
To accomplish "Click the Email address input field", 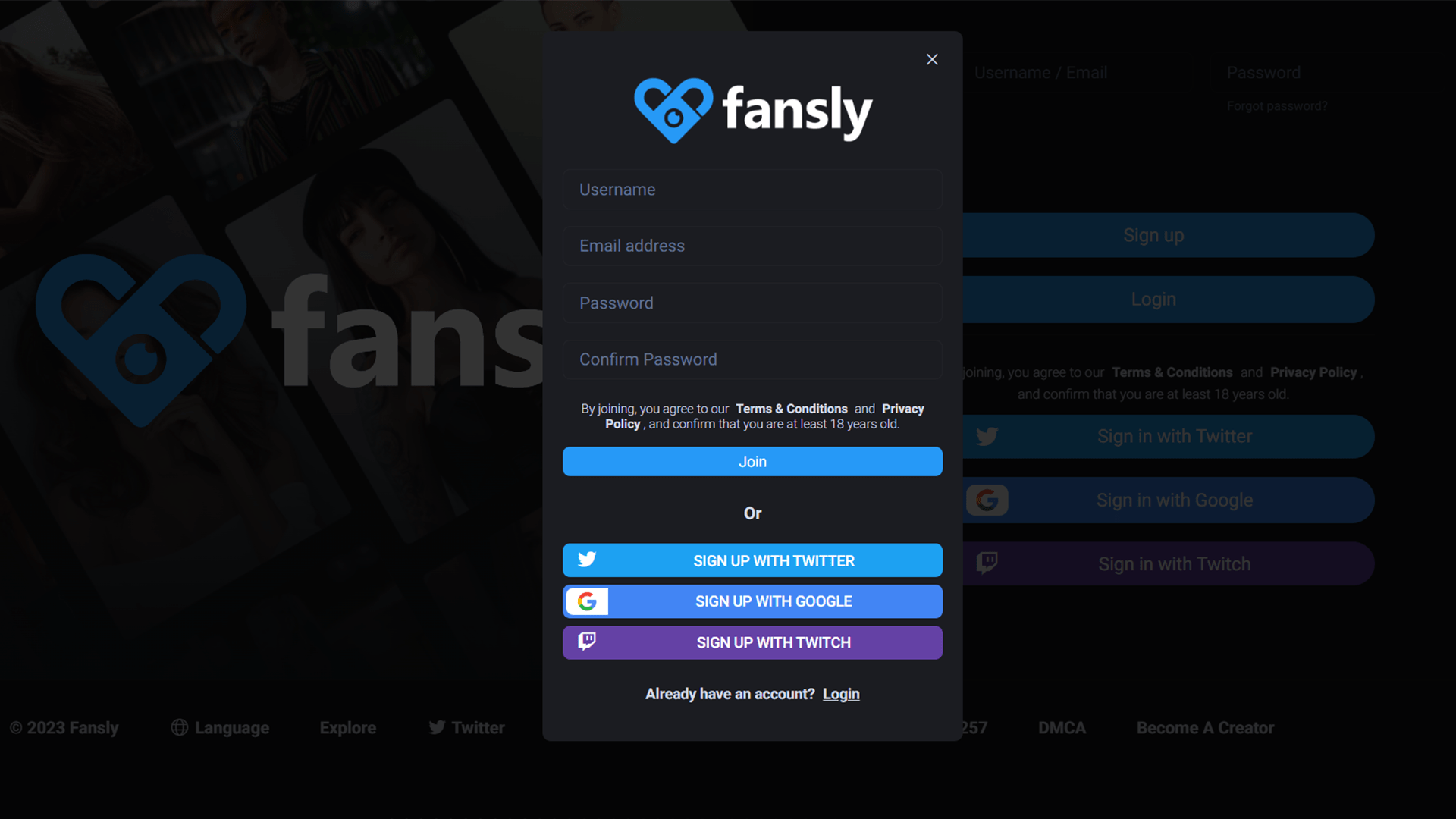I will click(752, 246).
